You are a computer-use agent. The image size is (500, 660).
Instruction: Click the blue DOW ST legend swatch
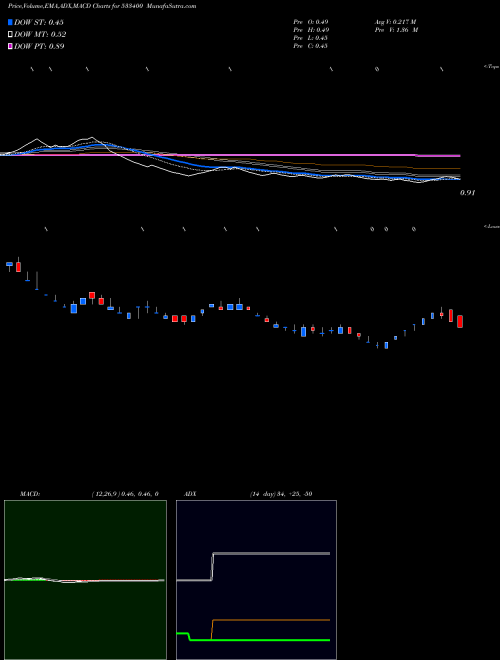(x=11, y=22)
